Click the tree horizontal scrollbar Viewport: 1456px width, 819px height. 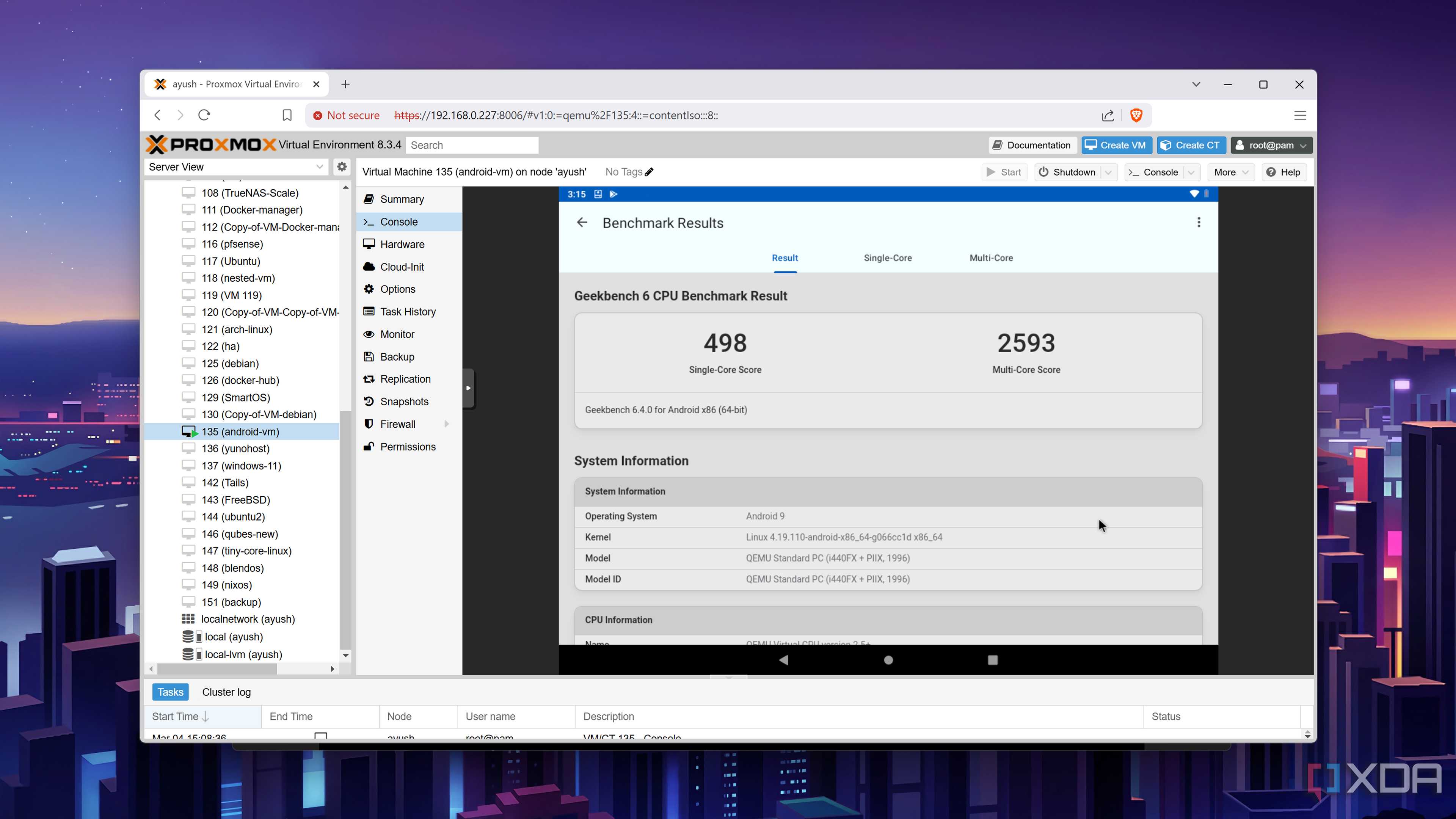tap(217, 668)
